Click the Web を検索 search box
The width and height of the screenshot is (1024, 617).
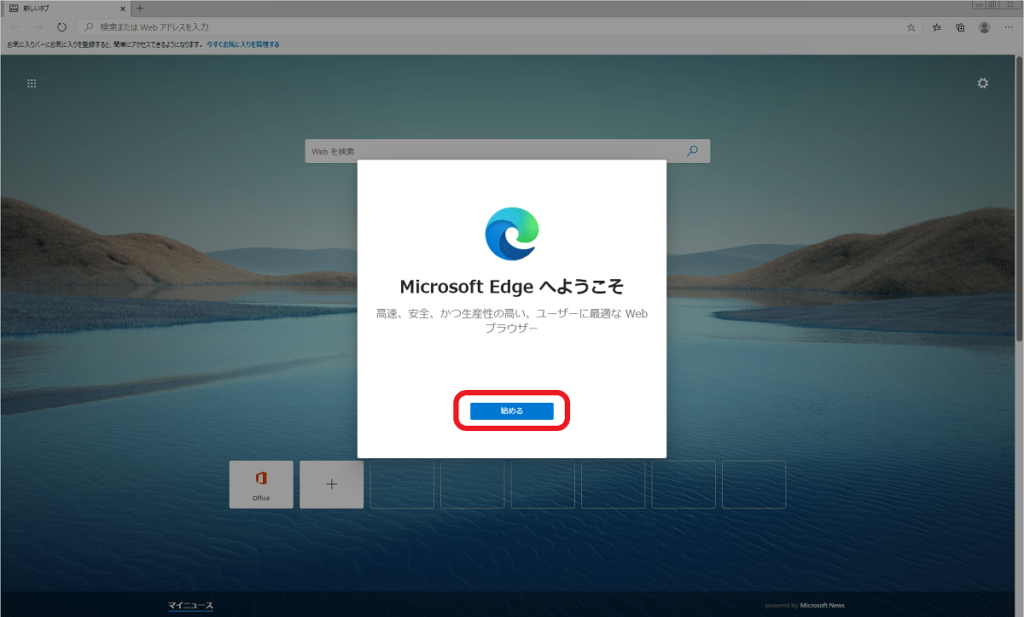click(x=507, y=151)
